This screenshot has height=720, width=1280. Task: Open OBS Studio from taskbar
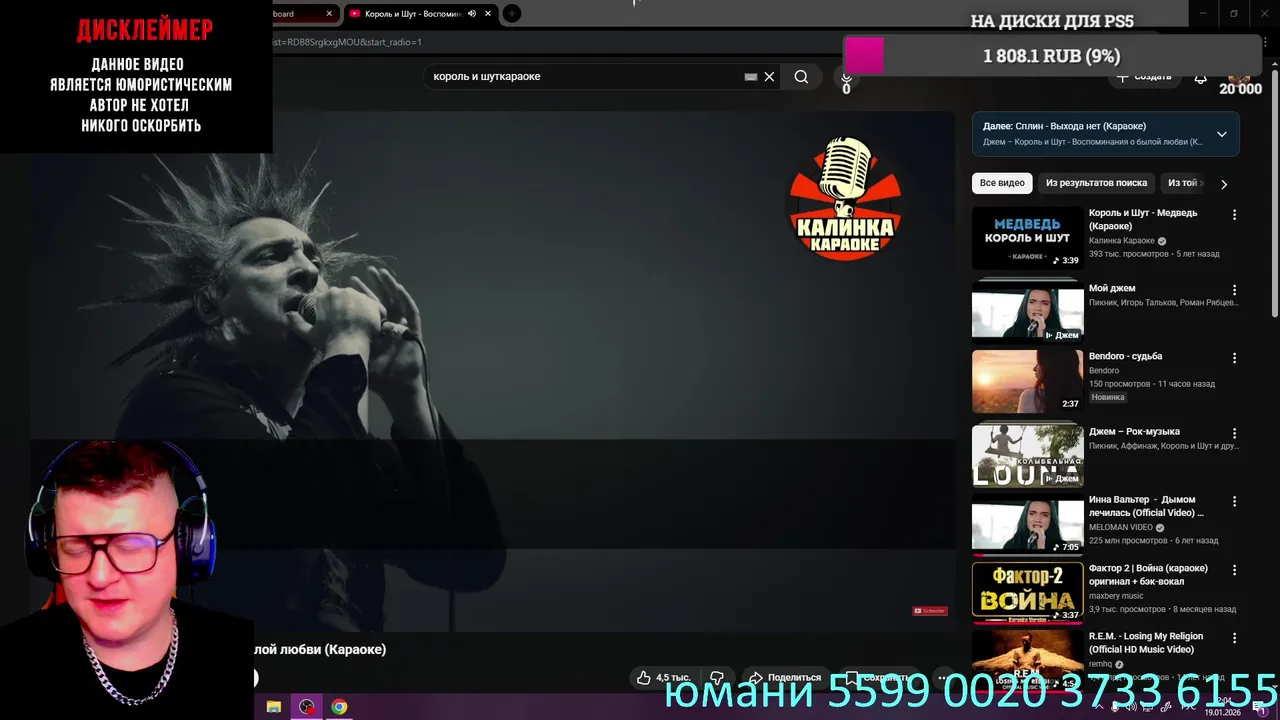pos(306,707)
